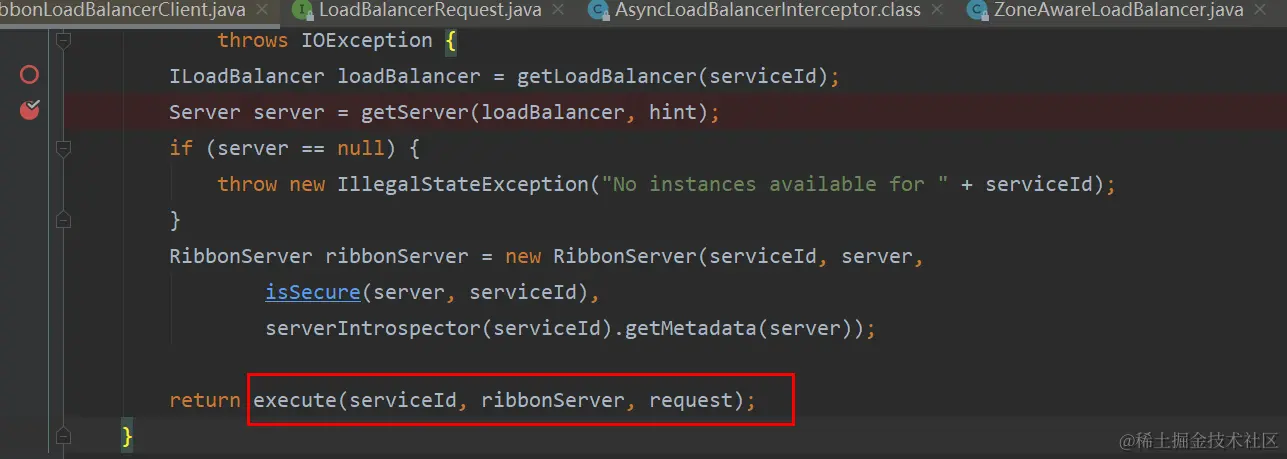1287x459 pixels.
Task: Follow the isSecure method link
Action: (x=312, y=292)
